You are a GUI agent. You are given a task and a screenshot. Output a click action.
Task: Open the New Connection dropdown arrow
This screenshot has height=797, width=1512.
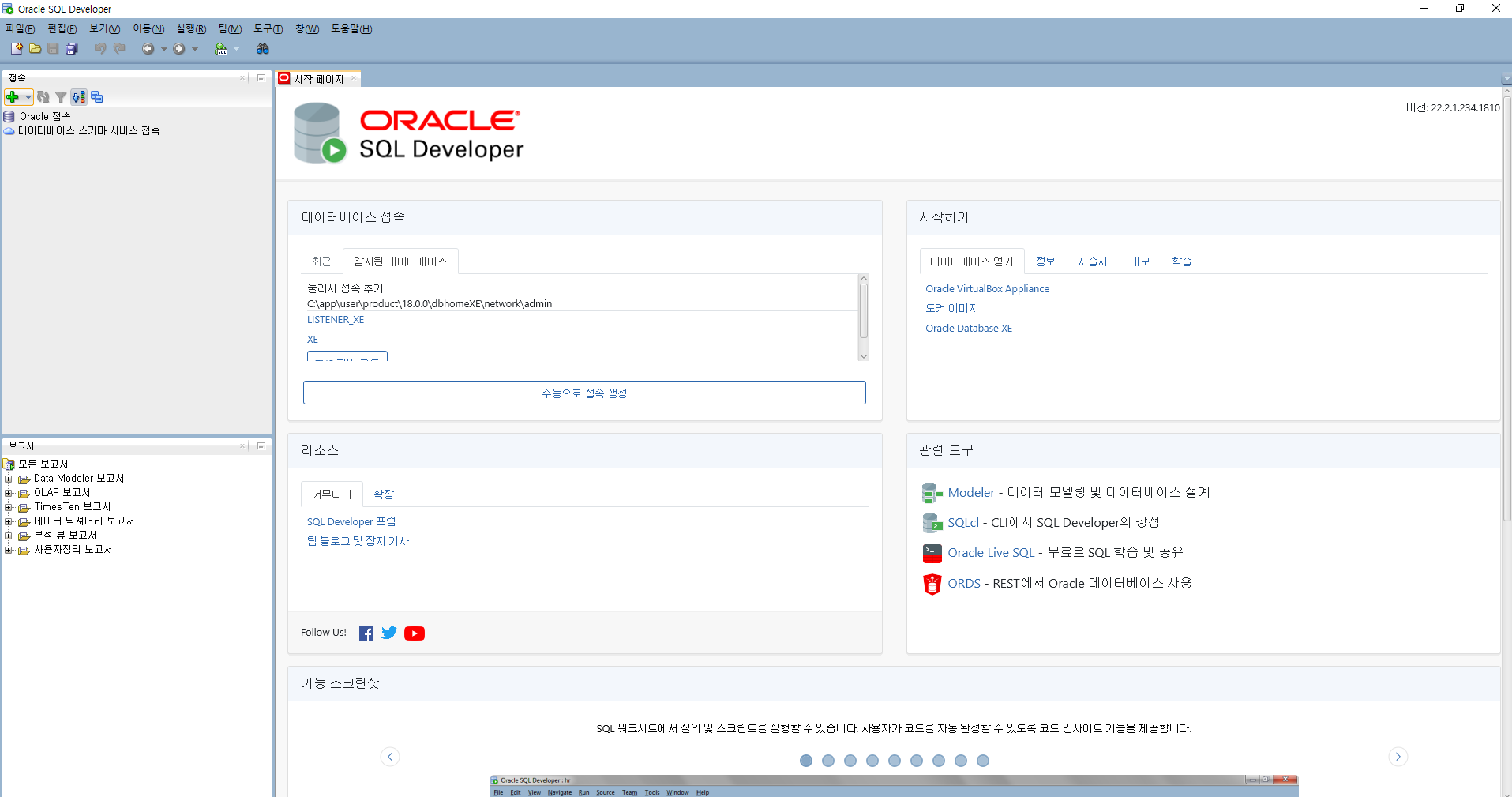click(28, 97)
